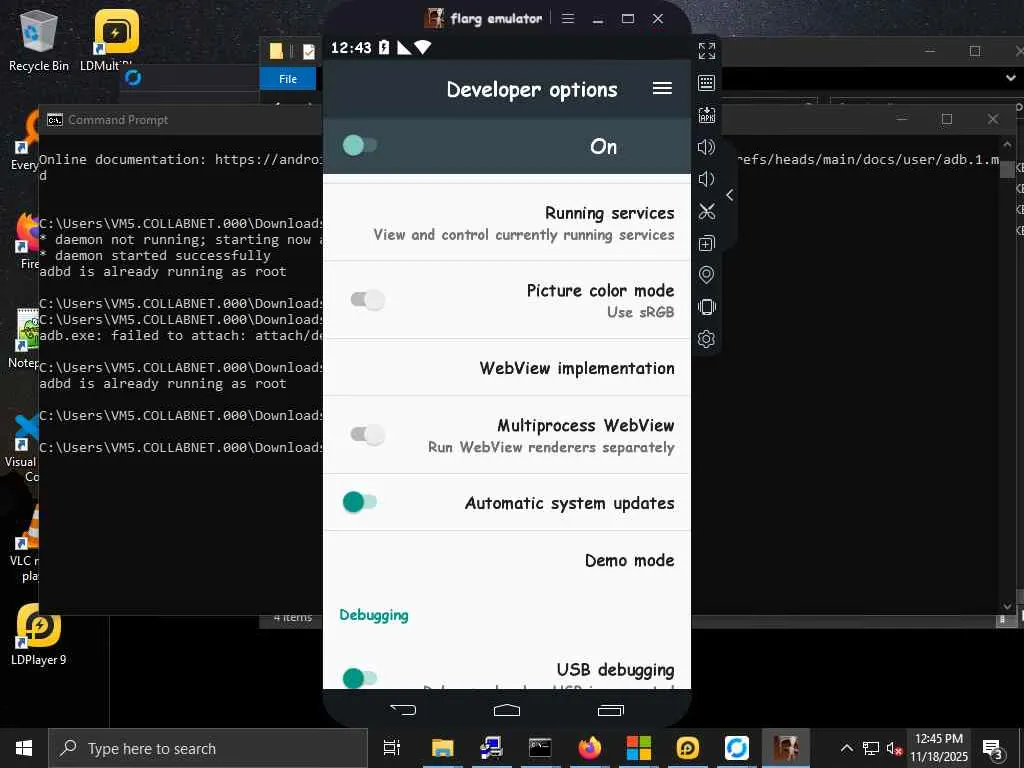Tap the Android back navigation button
Viewport: 1024px width, 768px height.
point(403,710)
